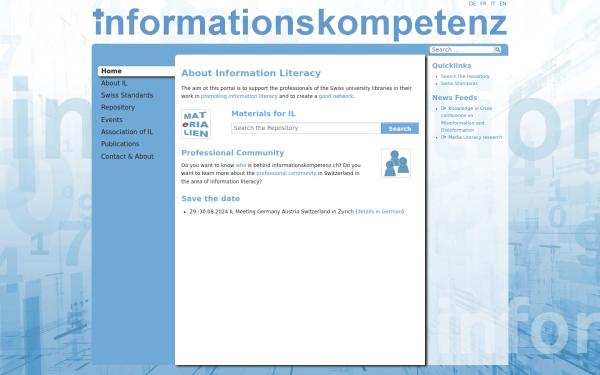Switch language to EN

tap(503, 3)
